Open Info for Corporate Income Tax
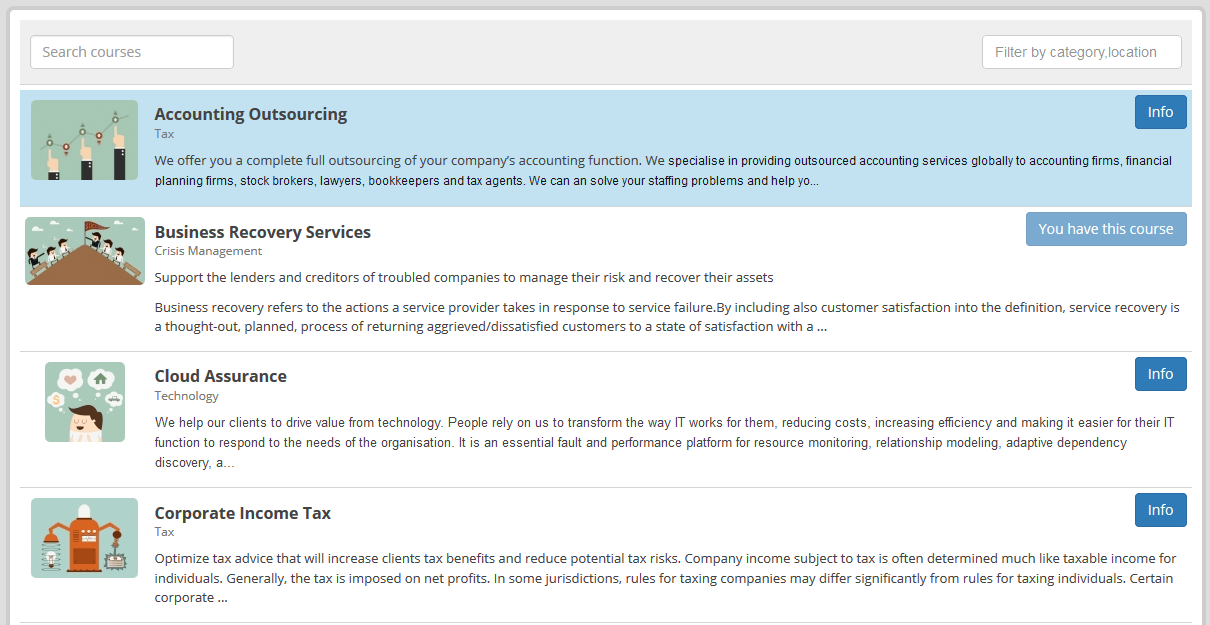 pos(1160,510)
